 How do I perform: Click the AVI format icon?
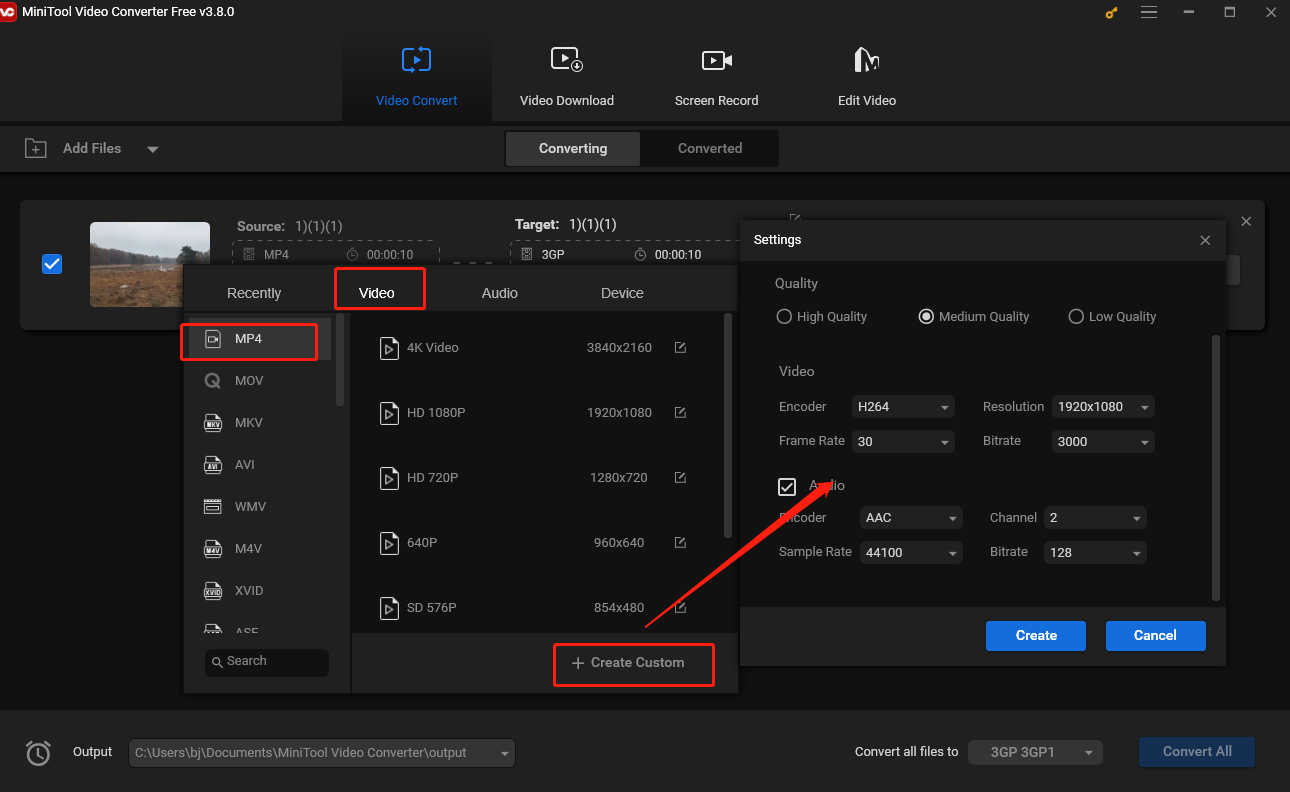tap(213, 465)
